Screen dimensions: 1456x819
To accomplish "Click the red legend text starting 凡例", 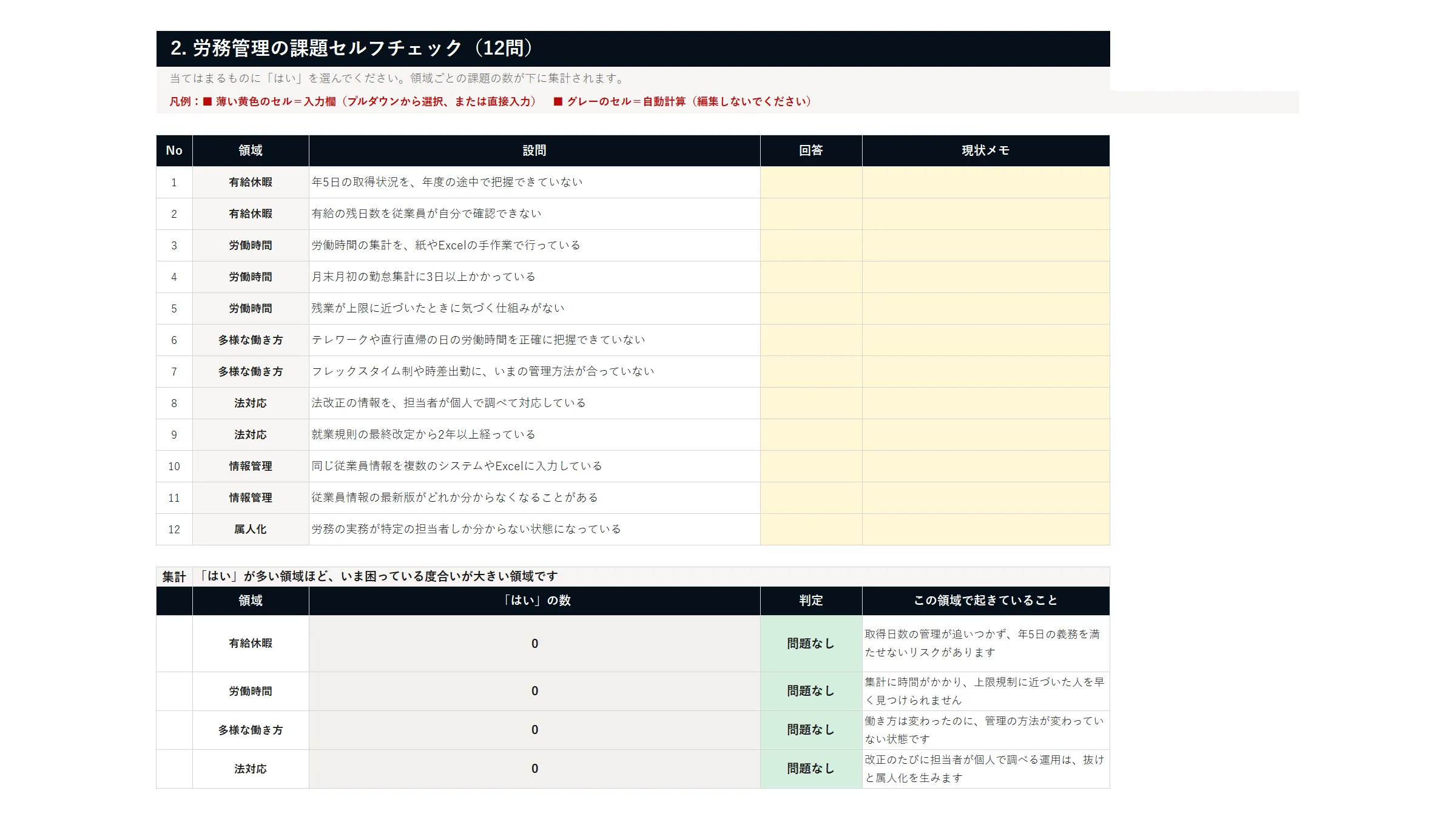I will click(490, 101).
